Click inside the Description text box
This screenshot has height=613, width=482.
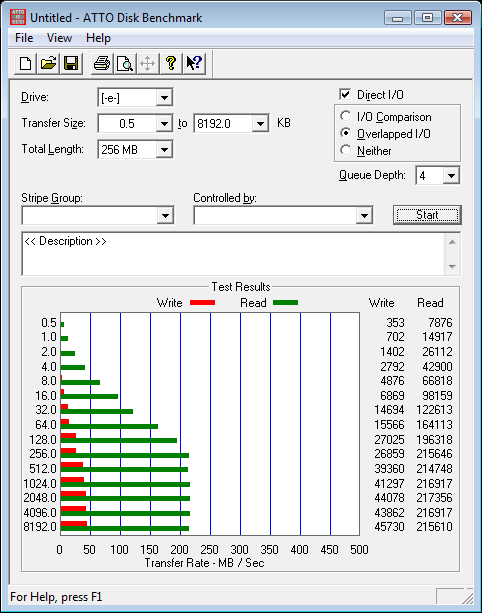pos(234,254)
